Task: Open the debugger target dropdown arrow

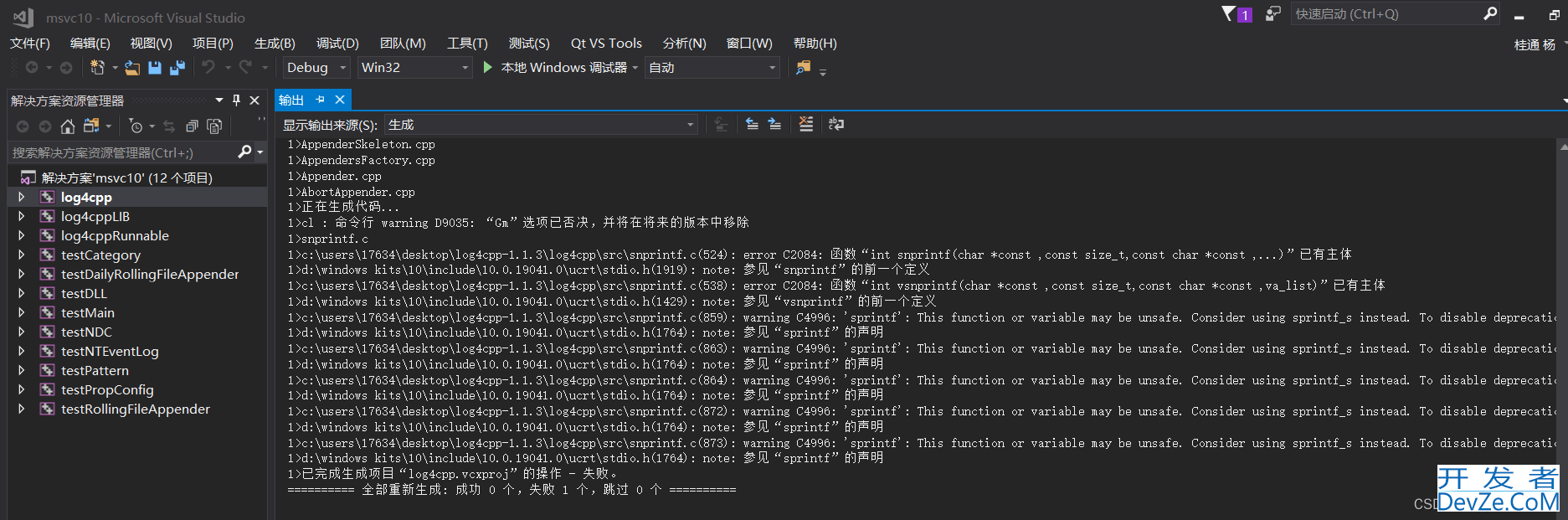Action: pos(635,68)
